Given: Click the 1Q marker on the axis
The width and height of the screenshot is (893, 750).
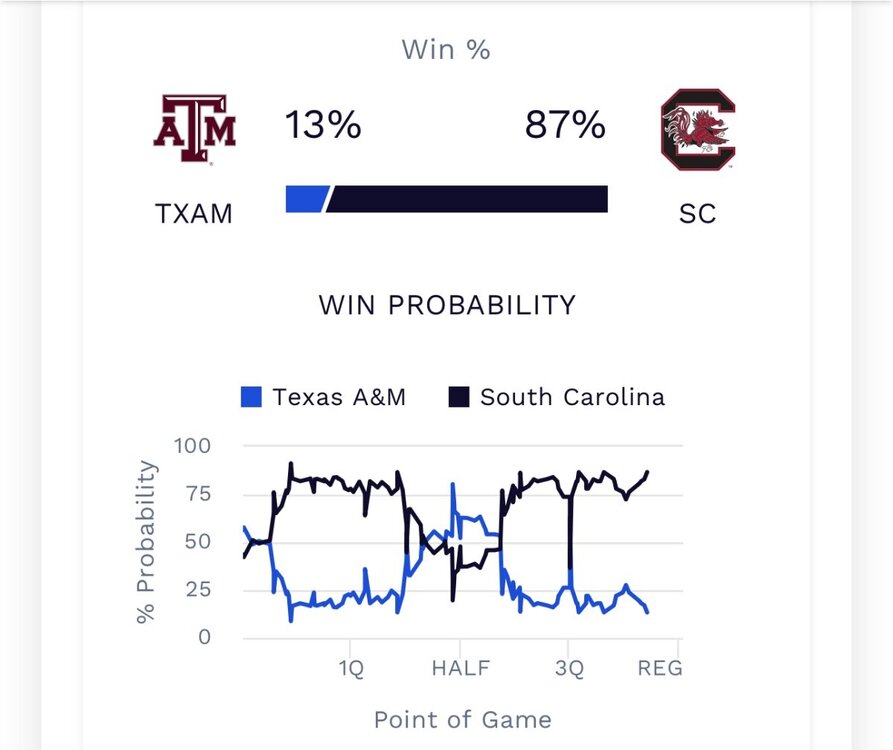Looking at the screenshot, I should [351, 669].
